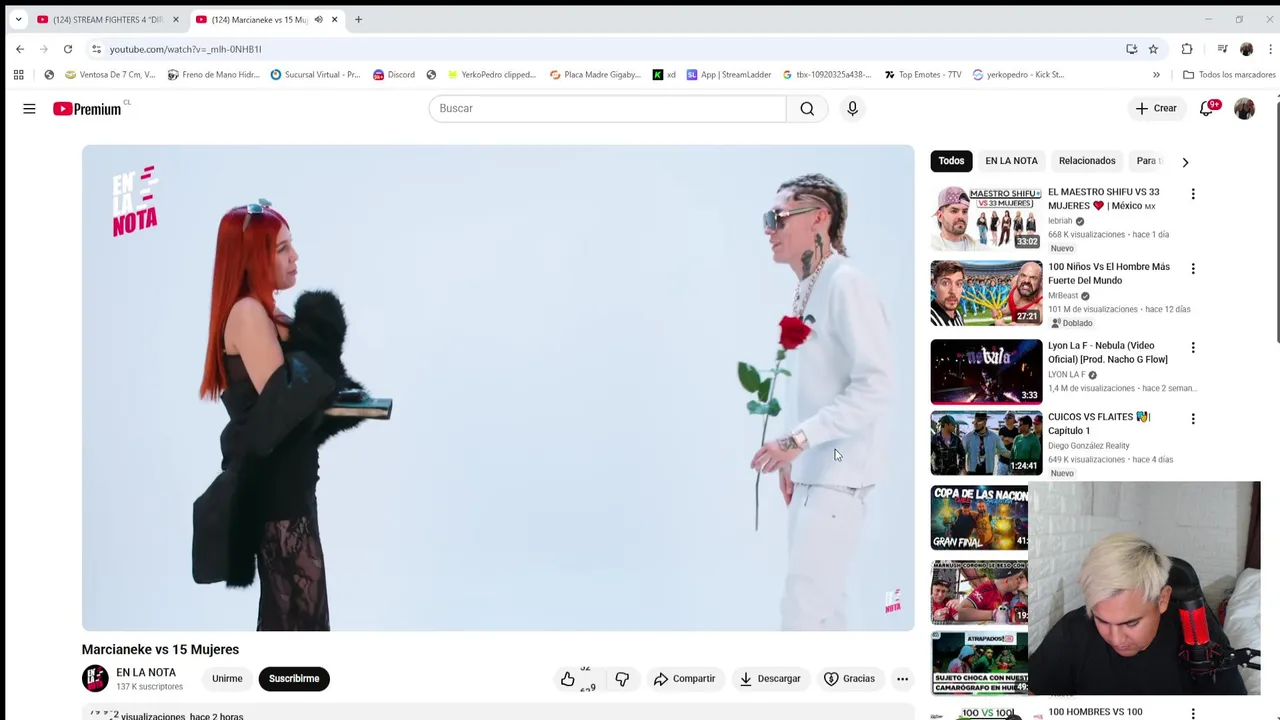
Task: Open the YouTube hamburger guide menu
Action: click(29, 108)
